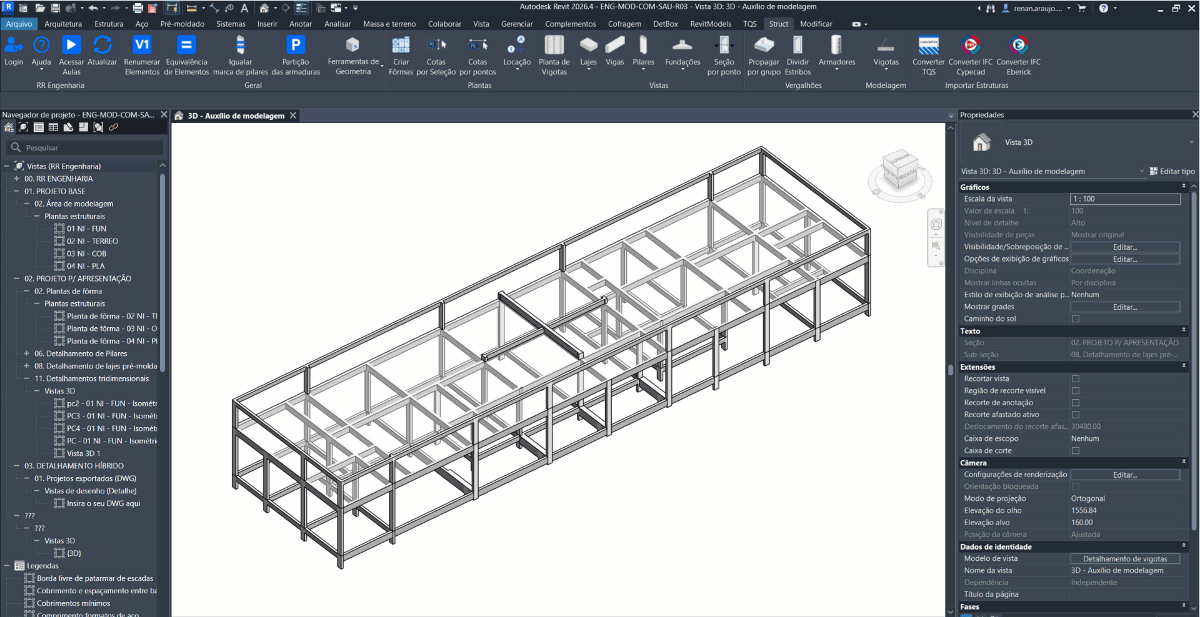Toggle the Caminho do sol checkbox
Viewport: 1200px width, 617px height.
tap(1076, 319)
